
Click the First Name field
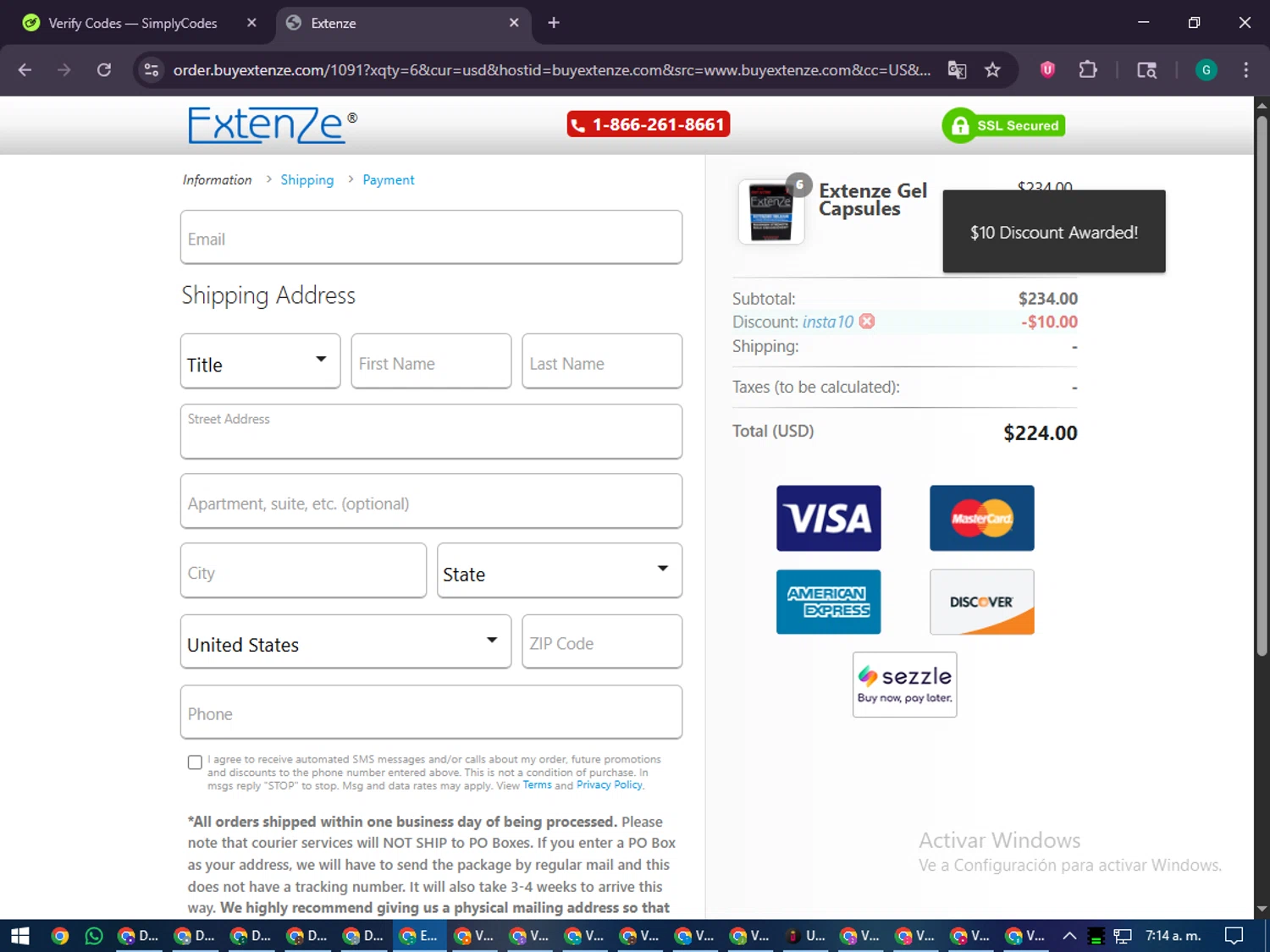click(x=431, y=361)
